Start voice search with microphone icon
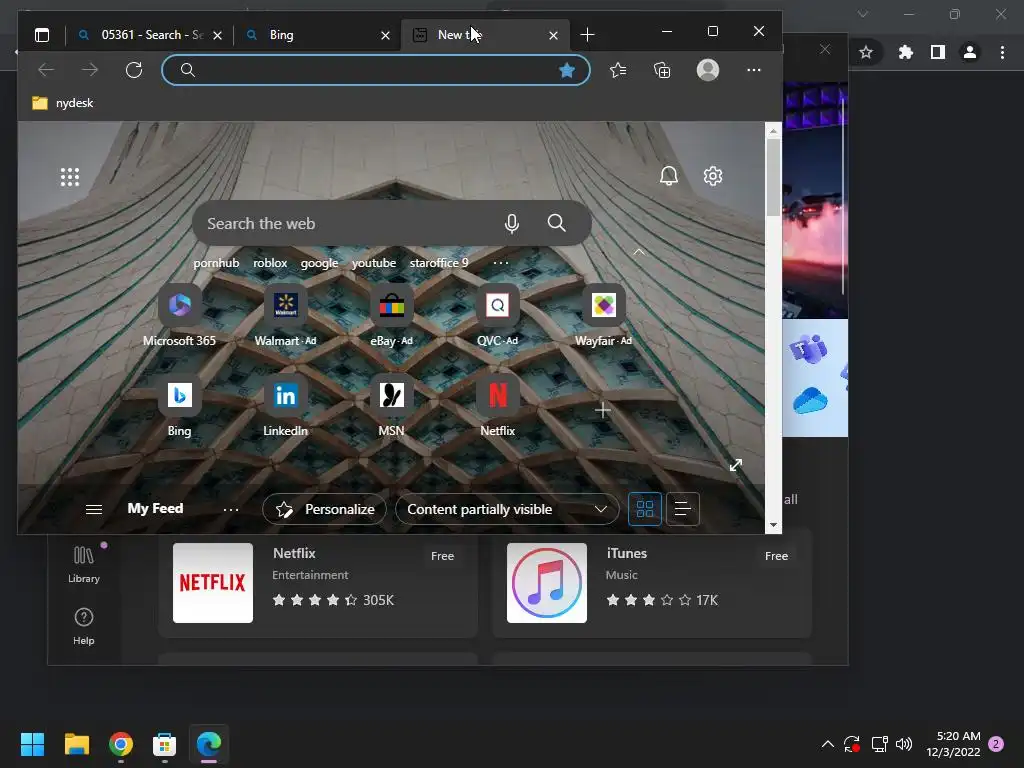The image size is (1024, 768). click(512, 223)
